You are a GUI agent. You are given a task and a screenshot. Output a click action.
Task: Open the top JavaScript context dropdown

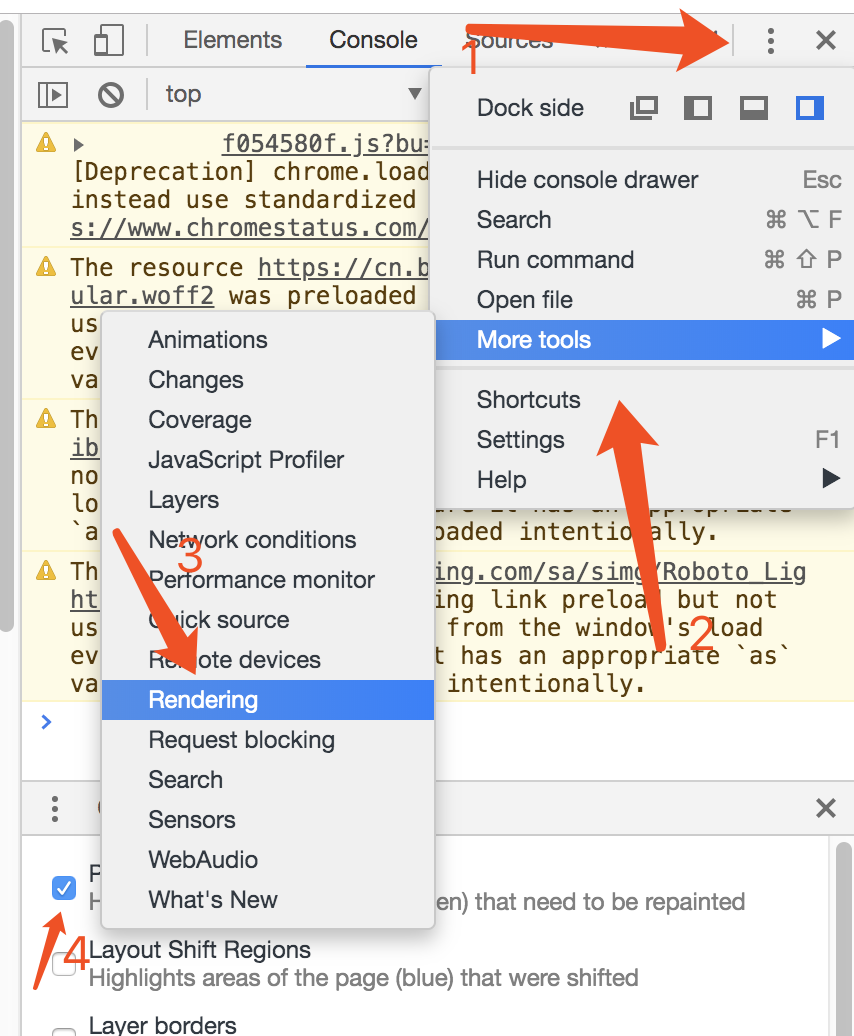click(294, 94)
